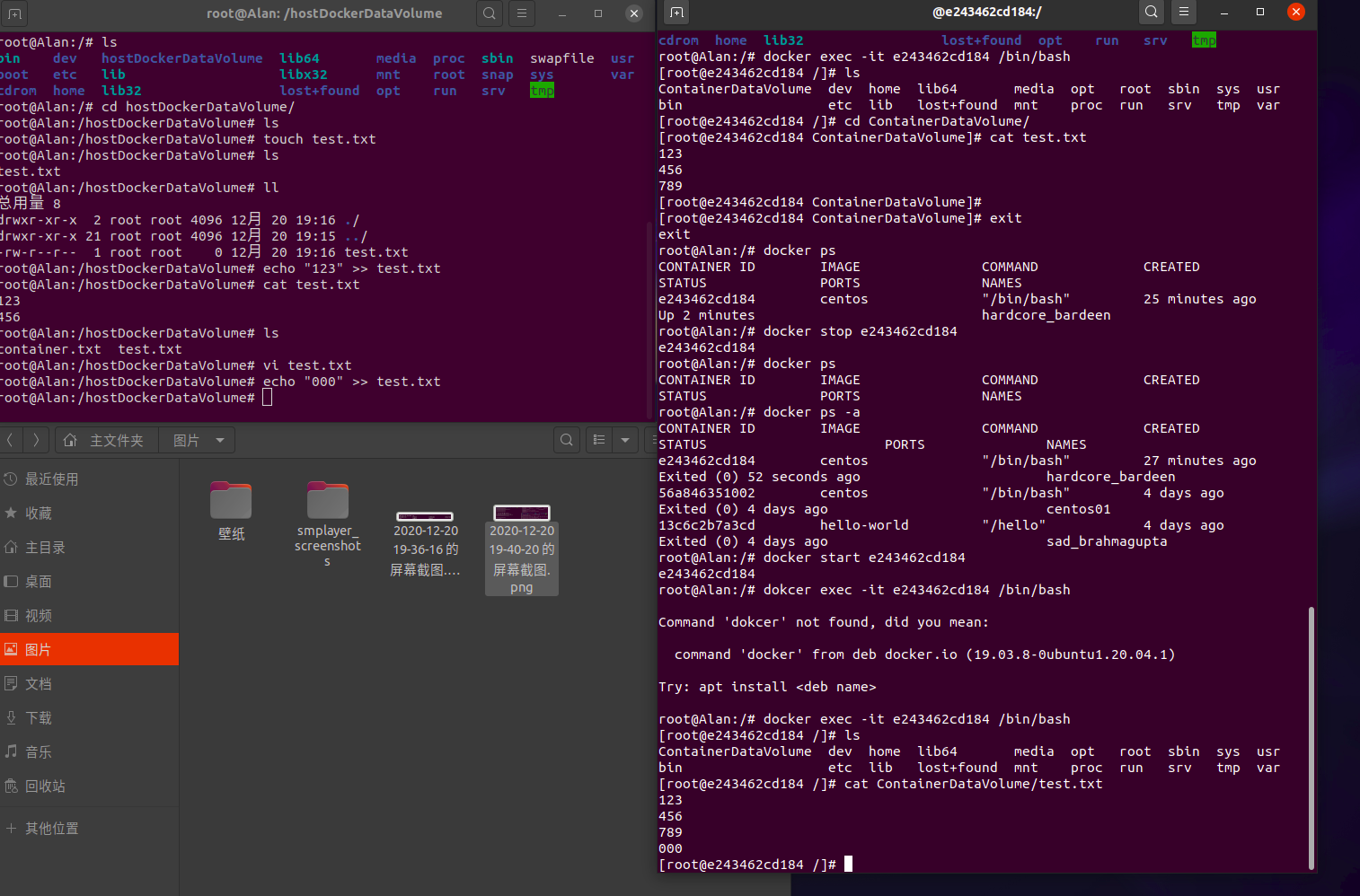This screenshot has width=1360, height=896.
Task: Open 视频 in sidebar
Action: click(x=89, y=616)
